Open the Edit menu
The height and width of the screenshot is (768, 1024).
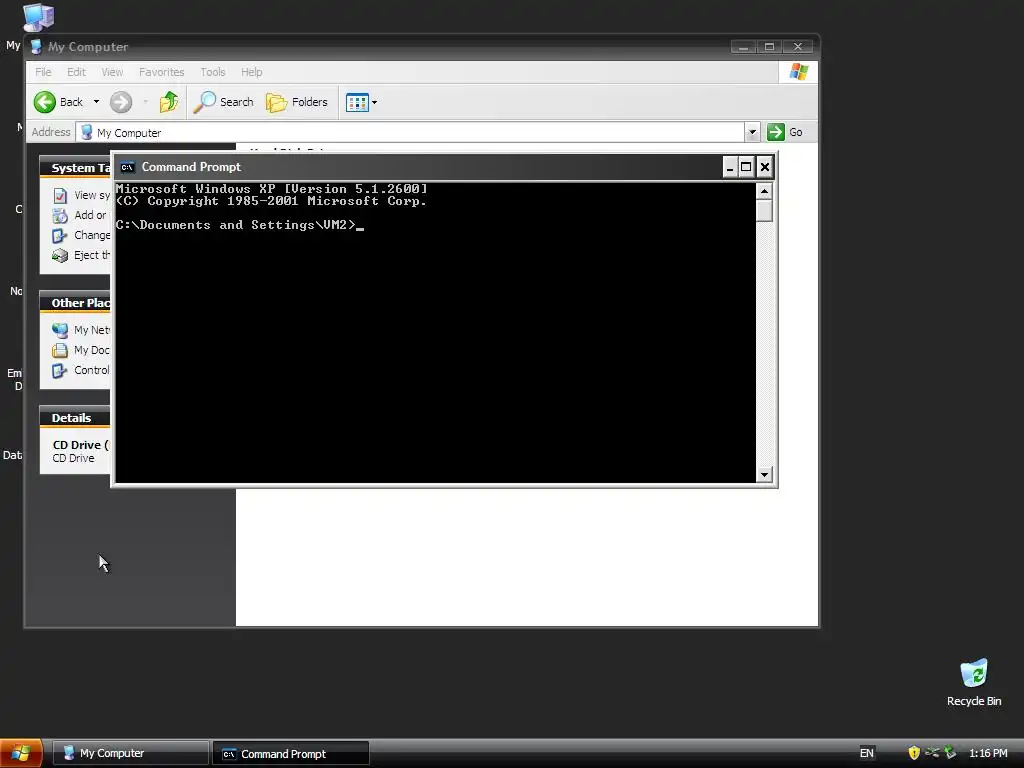coord(76,72)
